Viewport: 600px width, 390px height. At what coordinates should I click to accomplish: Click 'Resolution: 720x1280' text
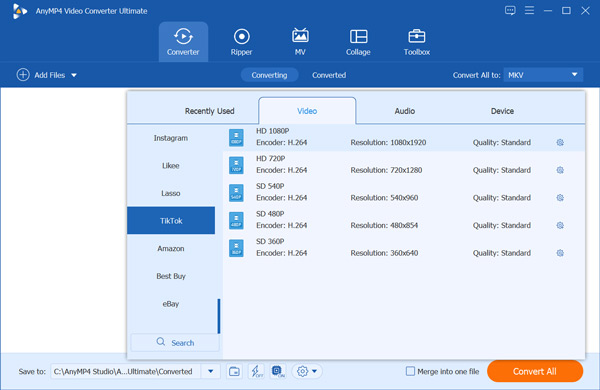click(386, 170)
